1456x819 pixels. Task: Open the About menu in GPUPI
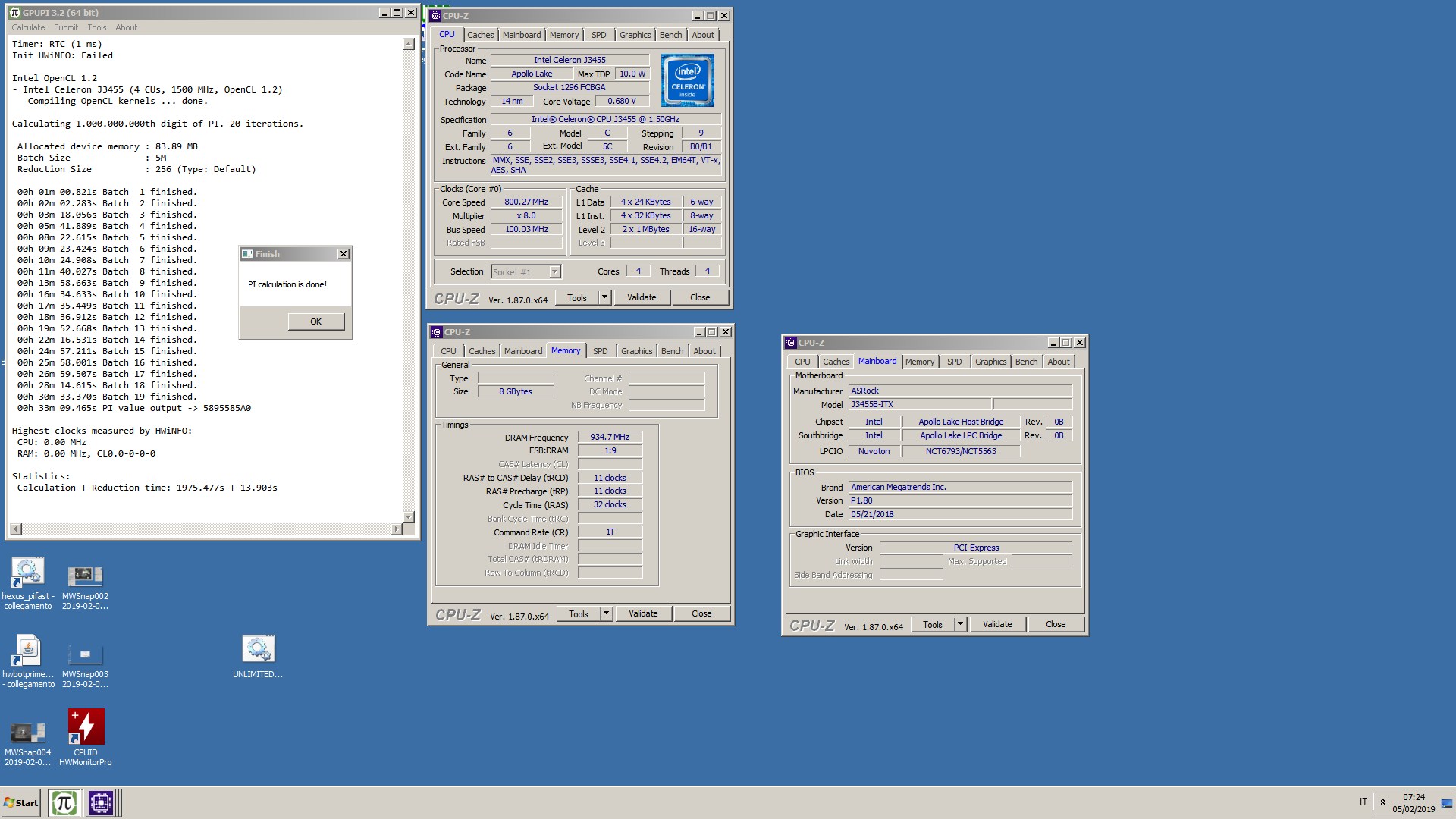coord(127,27)
